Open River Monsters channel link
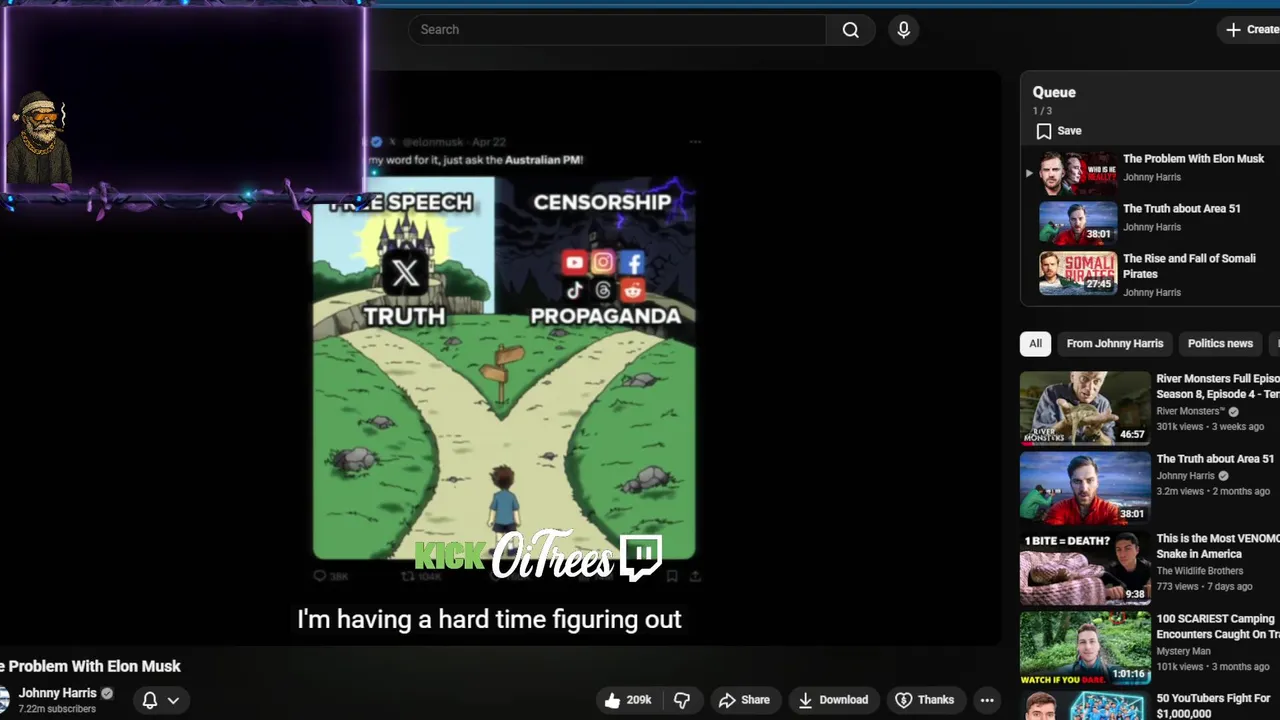 click(1190, 411)
